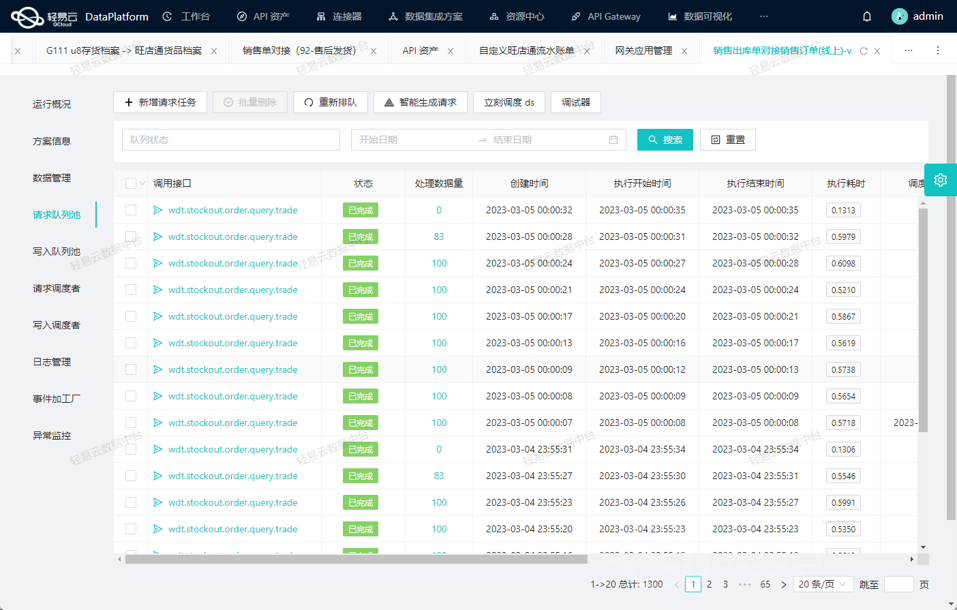Viewport: 957px width, 610px height.
Task: Click play icon on first wdt.stockout row
Action: 158,210
